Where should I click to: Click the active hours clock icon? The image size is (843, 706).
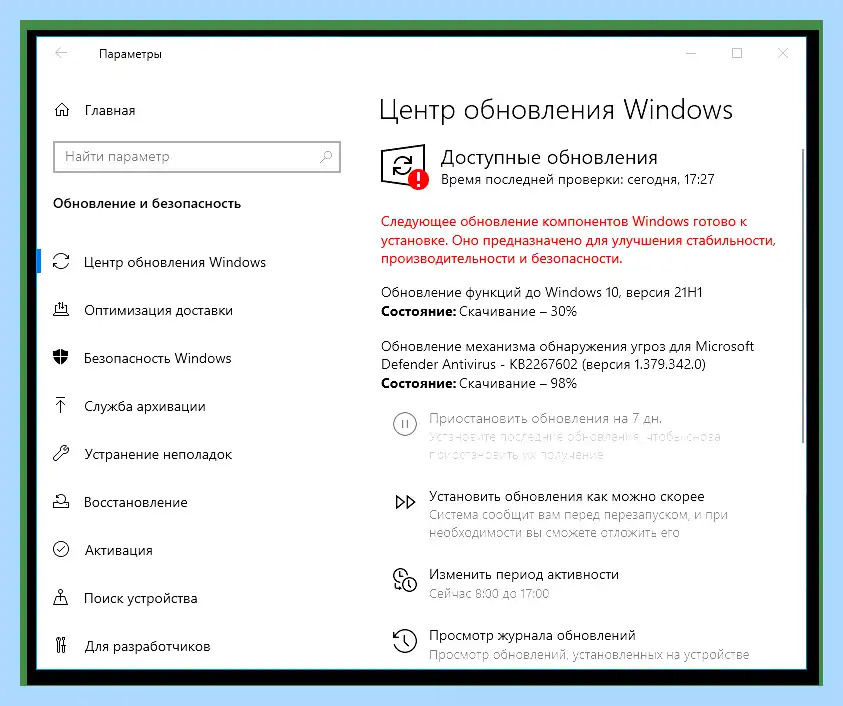[x=404, y=580]
